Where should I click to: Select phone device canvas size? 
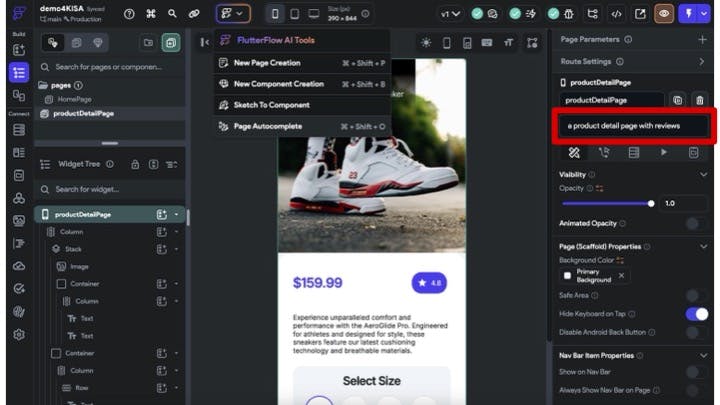[x=275, y=14]
